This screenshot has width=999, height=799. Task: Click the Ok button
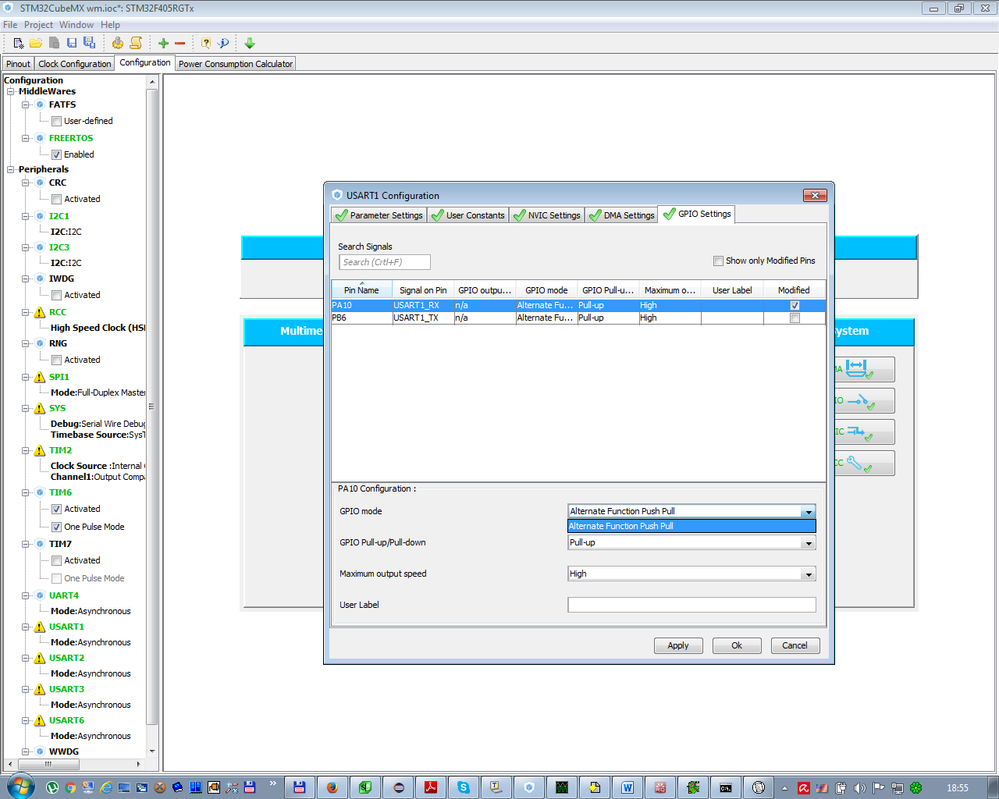(x=737, y=645)
